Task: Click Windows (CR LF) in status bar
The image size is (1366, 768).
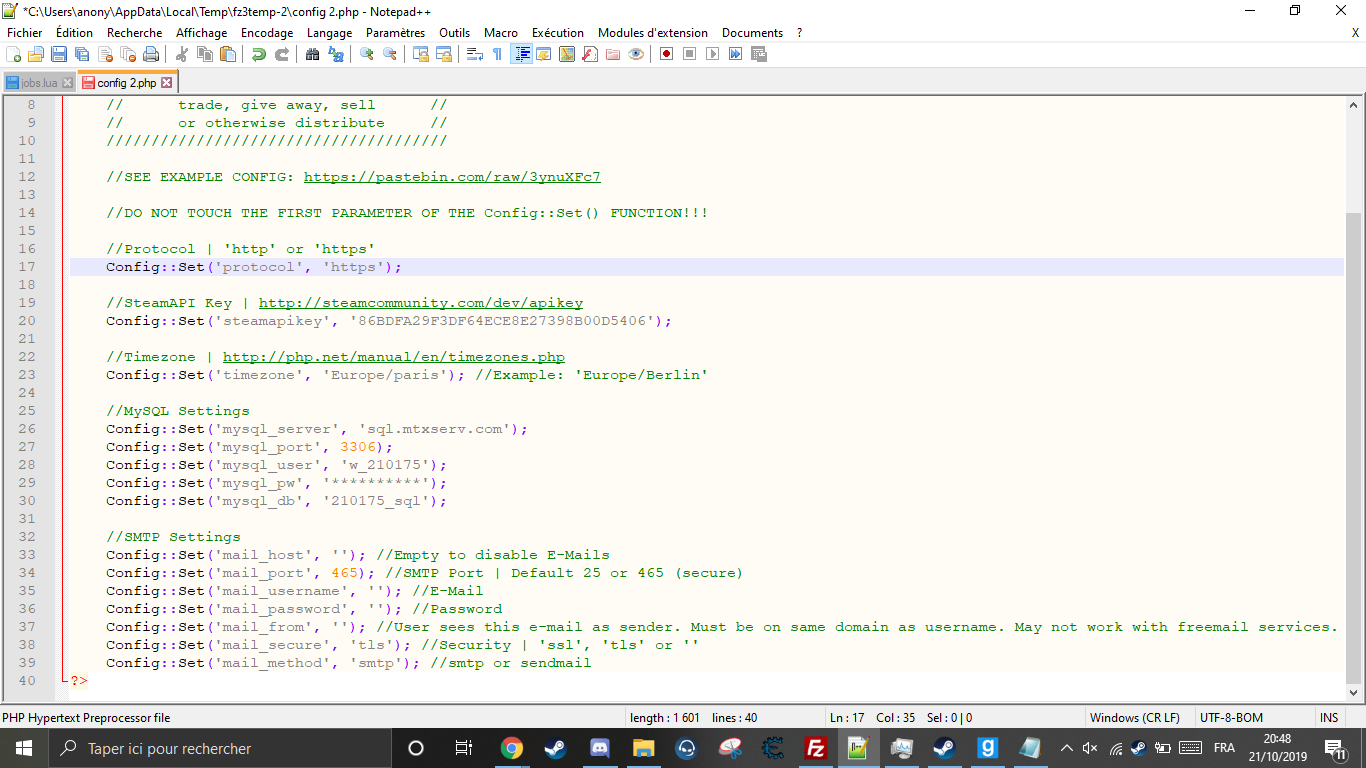Action: 1134,718
